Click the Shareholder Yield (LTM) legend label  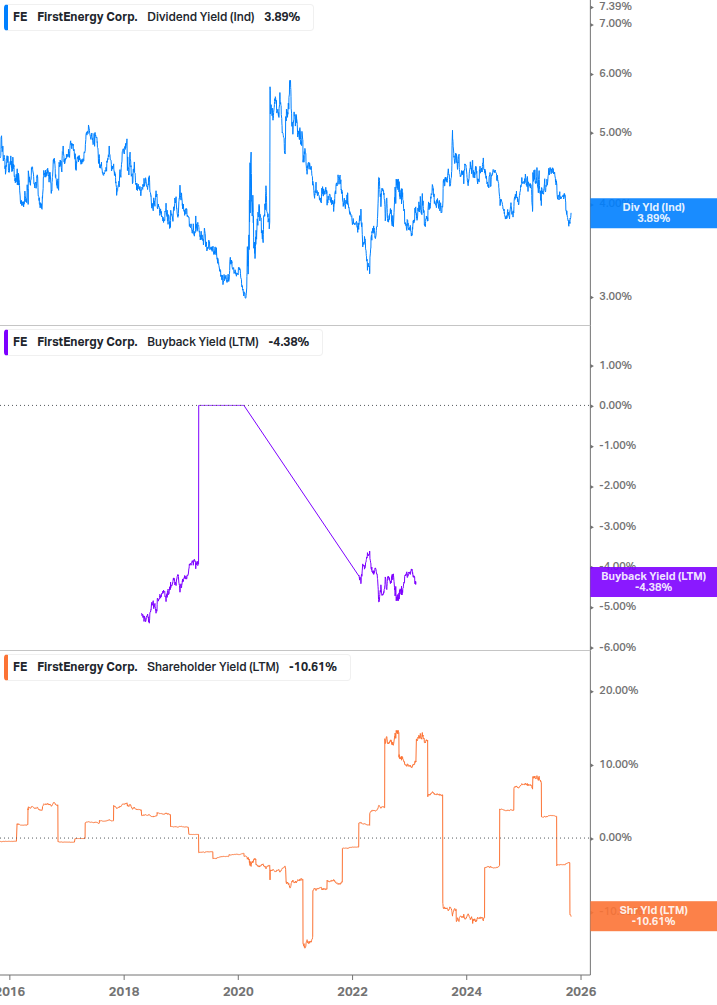click(213, 667)
